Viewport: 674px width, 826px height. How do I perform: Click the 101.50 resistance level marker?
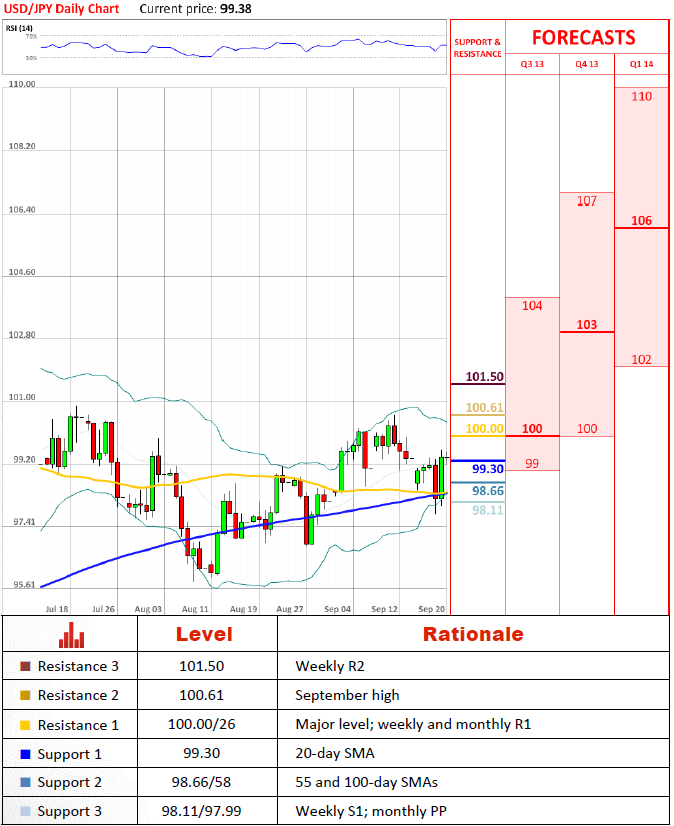click(484, 377)
